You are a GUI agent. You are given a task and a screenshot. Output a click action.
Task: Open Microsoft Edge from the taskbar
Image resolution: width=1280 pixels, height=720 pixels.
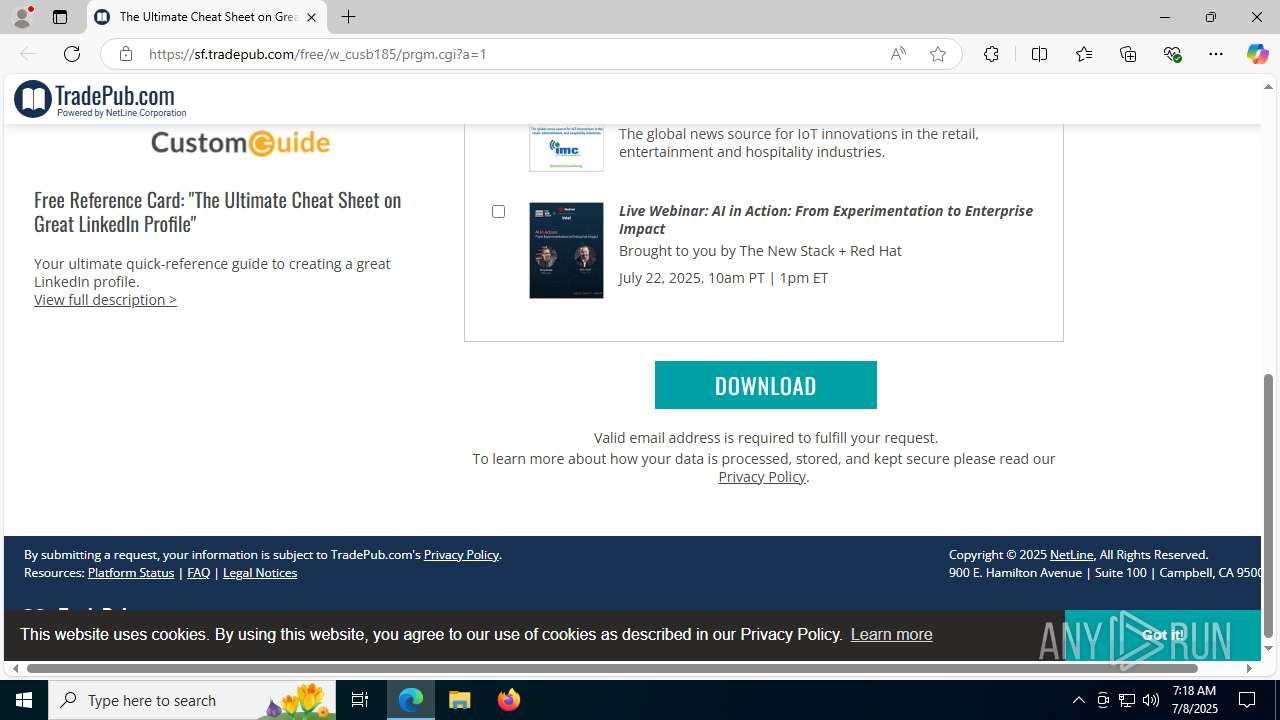(411, 700)
